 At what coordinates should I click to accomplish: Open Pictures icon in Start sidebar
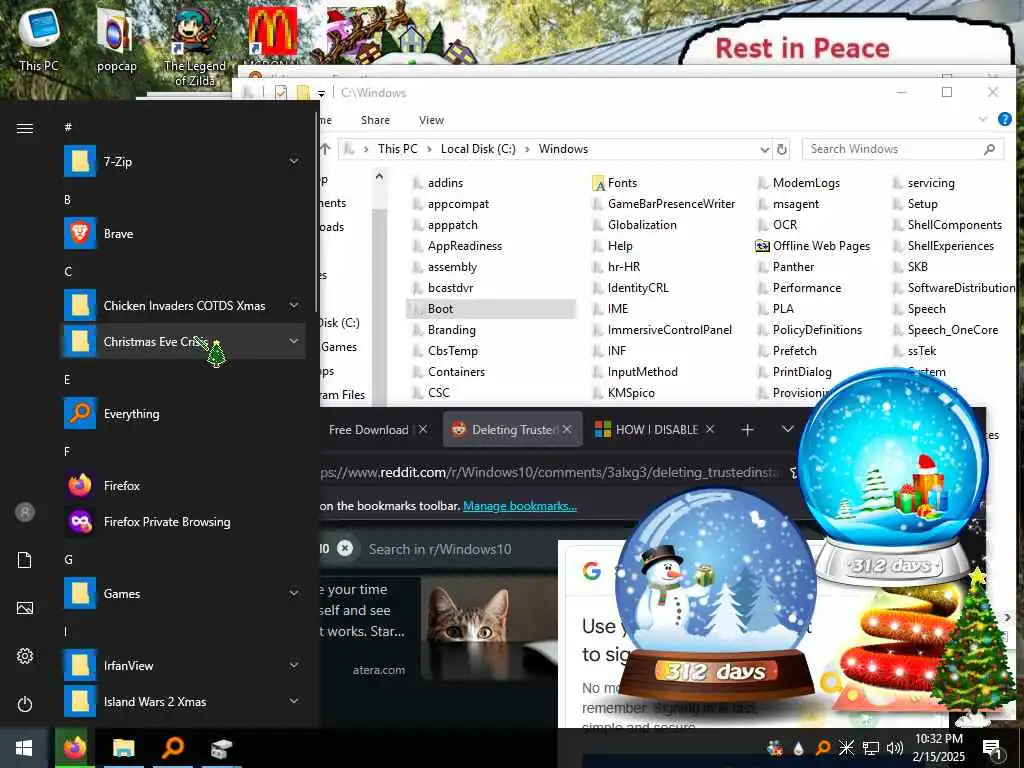[25, 608]
